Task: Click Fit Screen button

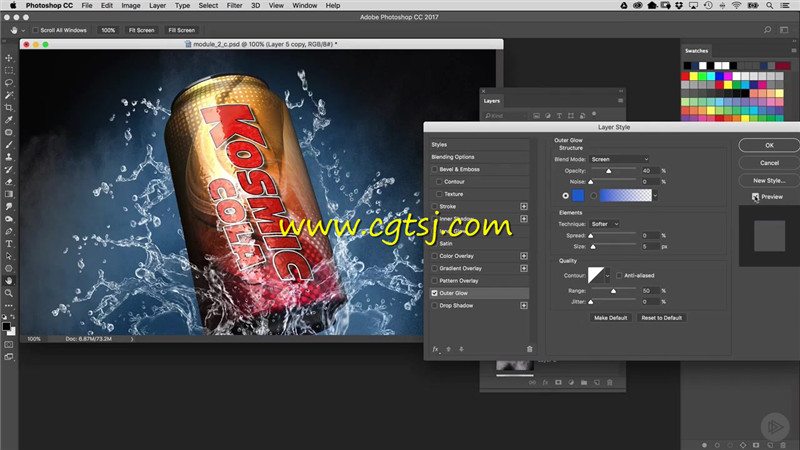Action: [x=141, y=30]
